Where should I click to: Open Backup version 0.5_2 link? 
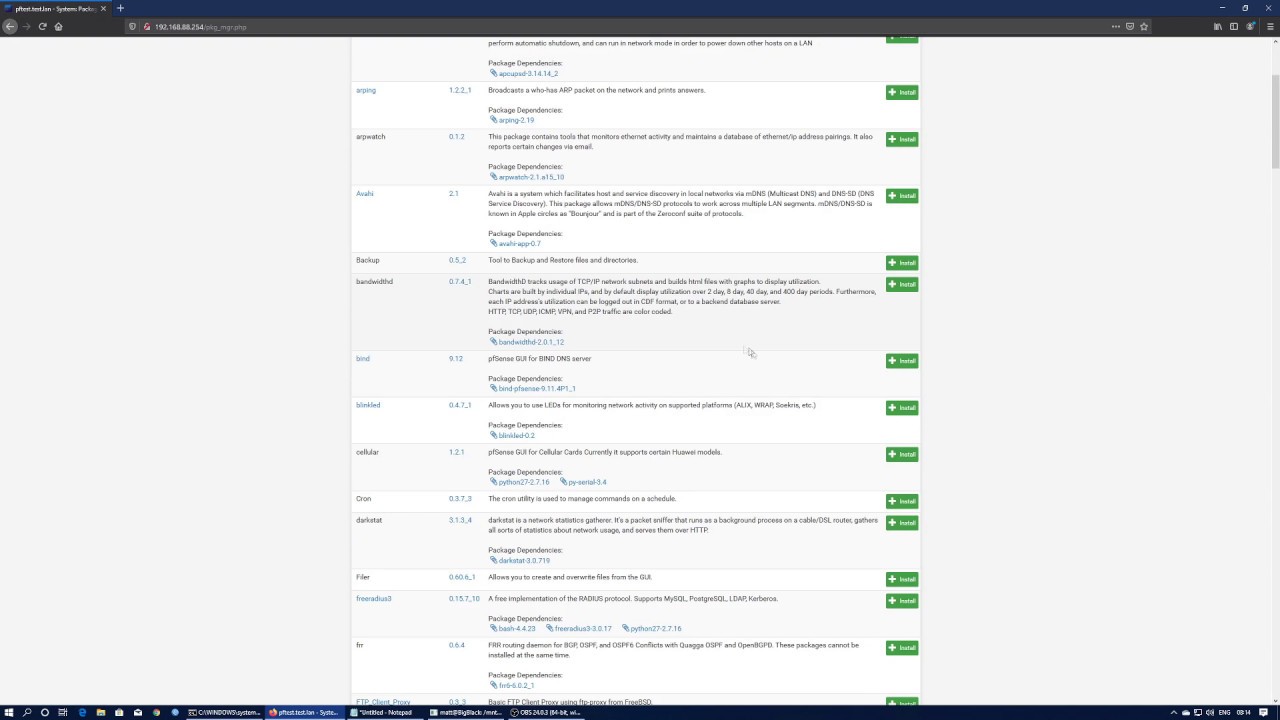[458, 260]
